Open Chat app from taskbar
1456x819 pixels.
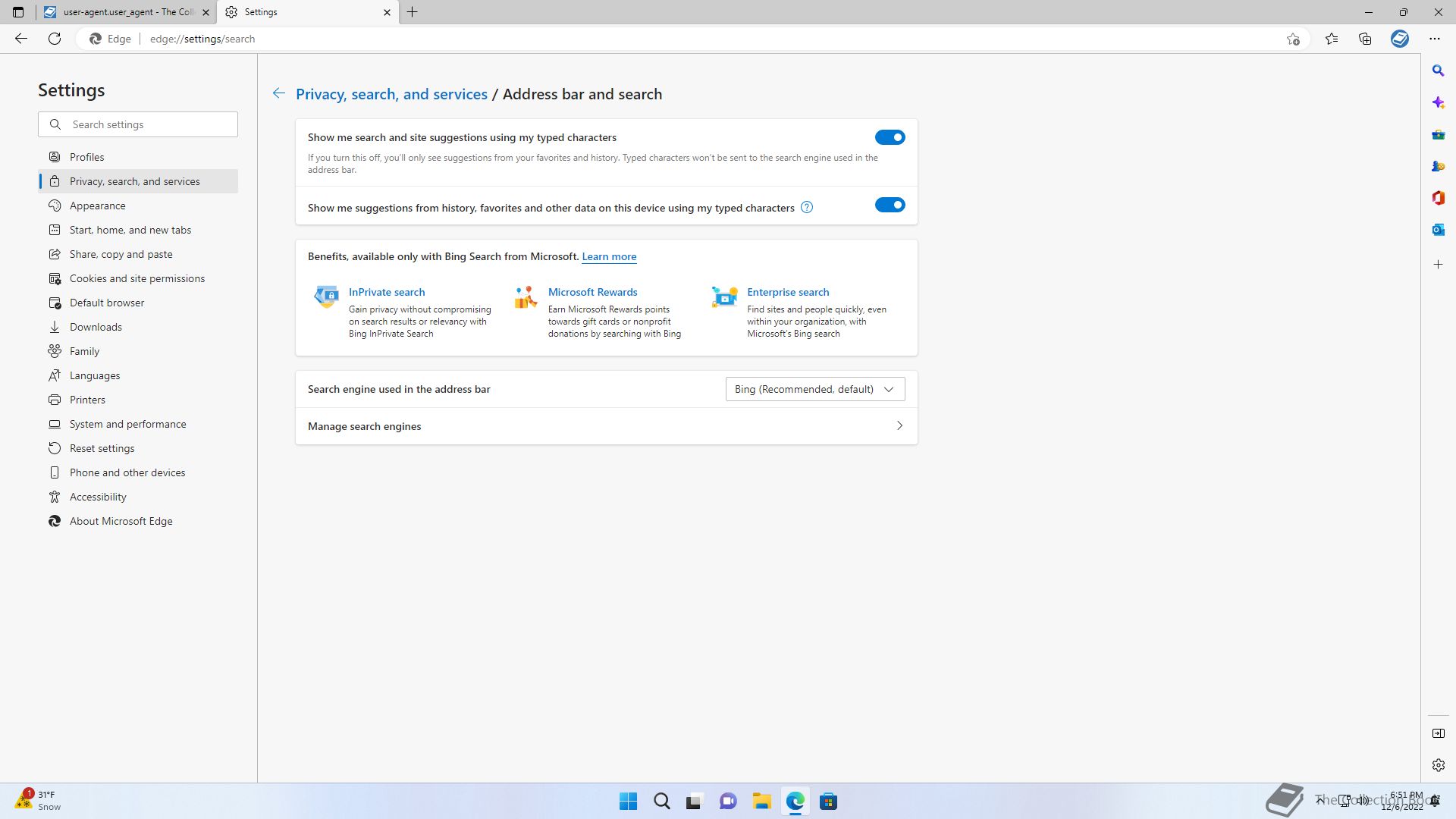click(x=728, y=801)
